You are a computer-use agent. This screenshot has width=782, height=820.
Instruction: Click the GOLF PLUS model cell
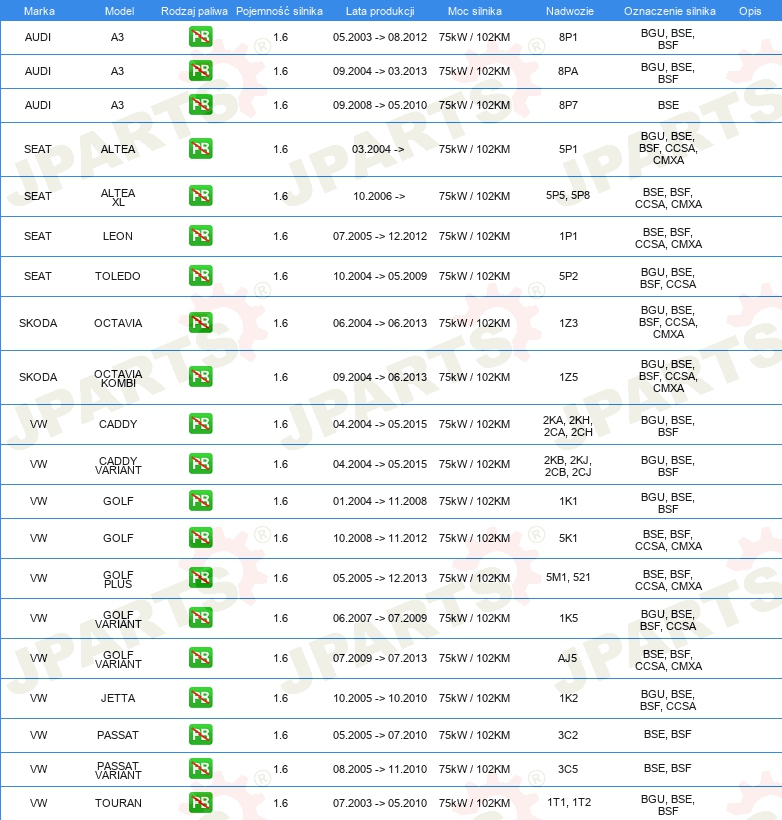118,579
